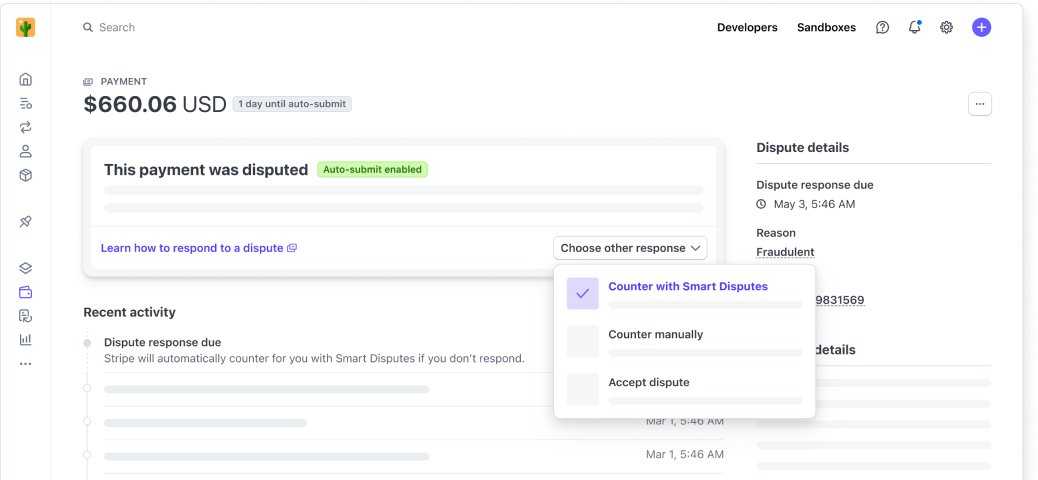1038x480 pixels.
Task: Open Sandboxes in top bar
Action: click(x=826, y=27)
